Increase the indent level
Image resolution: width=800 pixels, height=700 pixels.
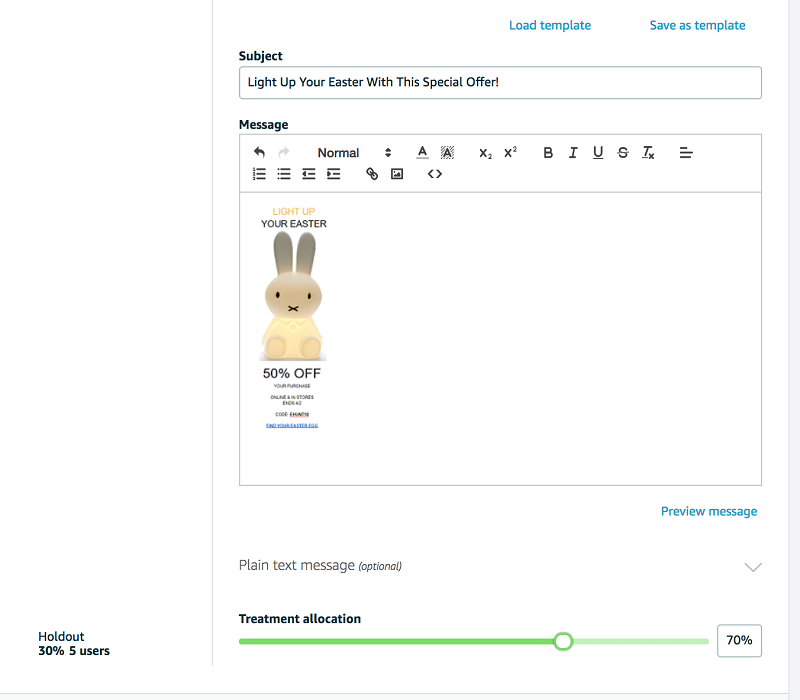334,174
